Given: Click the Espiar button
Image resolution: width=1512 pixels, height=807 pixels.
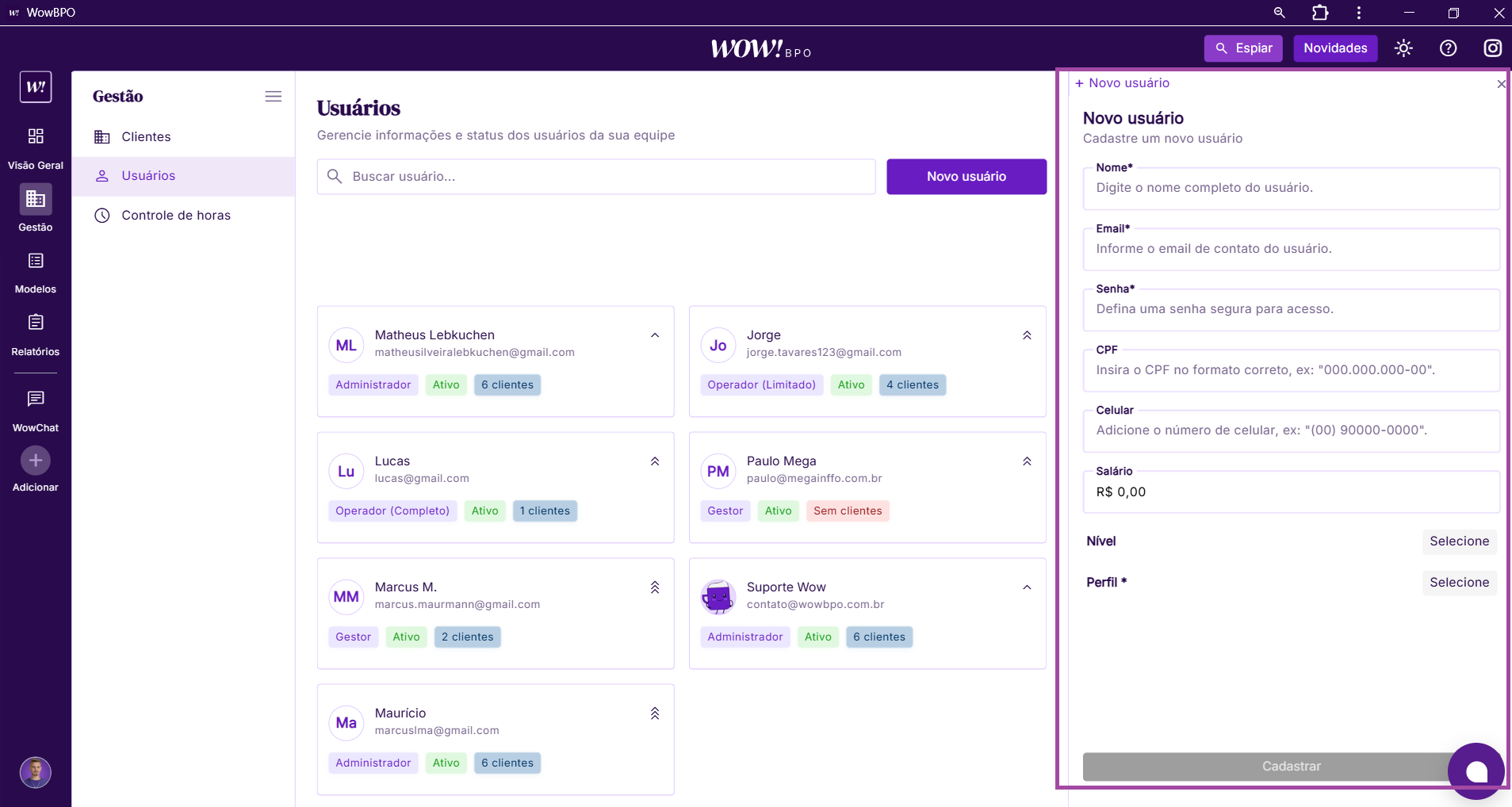Looking at the screenshot, I should point(1242,48).
